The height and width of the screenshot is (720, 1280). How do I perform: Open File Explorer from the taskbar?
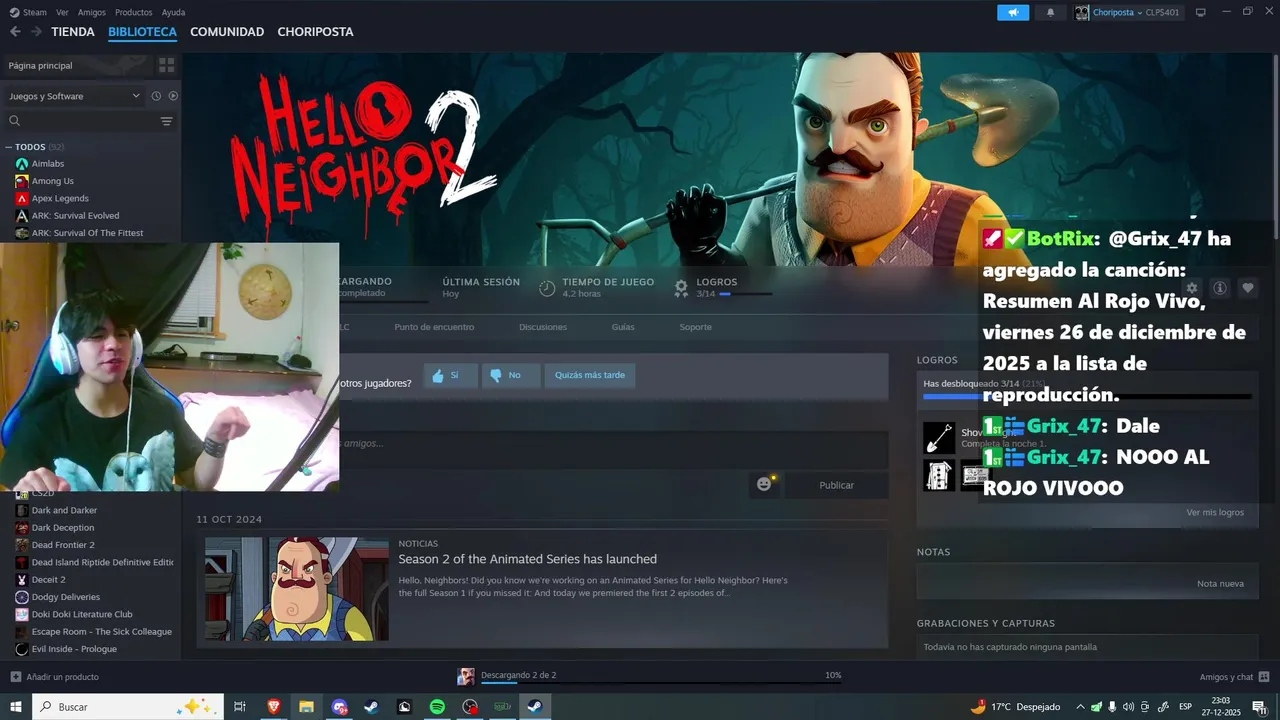(307, 707)
